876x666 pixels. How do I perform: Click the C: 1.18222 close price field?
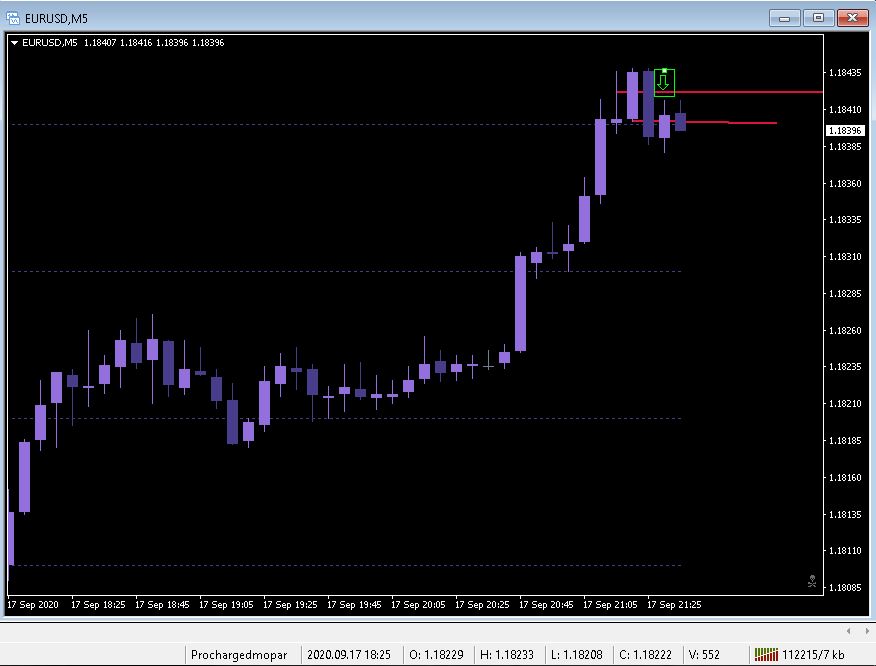(645, 655)
